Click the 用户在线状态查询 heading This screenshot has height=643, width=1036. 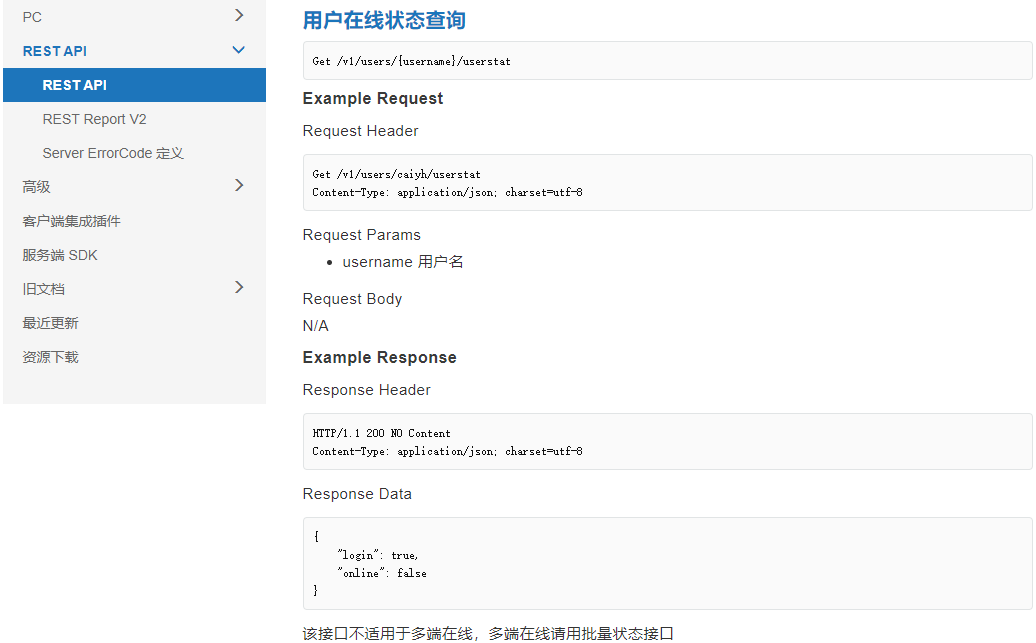tap(384, 20)
